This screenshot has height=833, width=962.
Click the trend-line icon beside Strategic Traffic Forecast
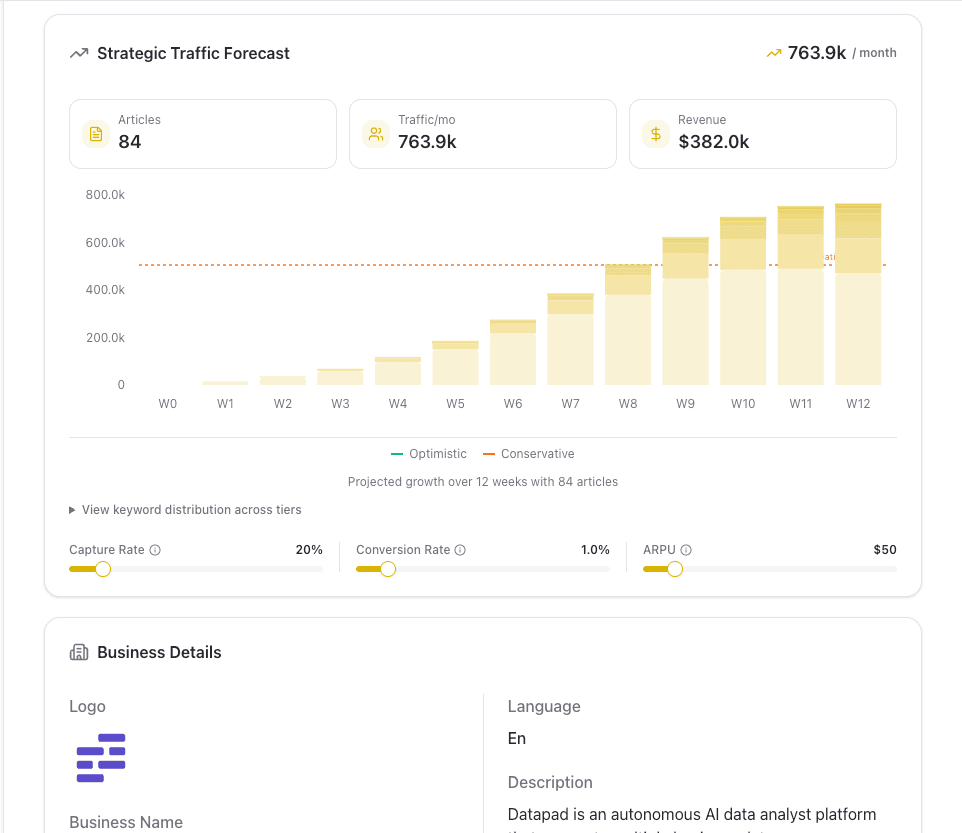click(78, 52)
